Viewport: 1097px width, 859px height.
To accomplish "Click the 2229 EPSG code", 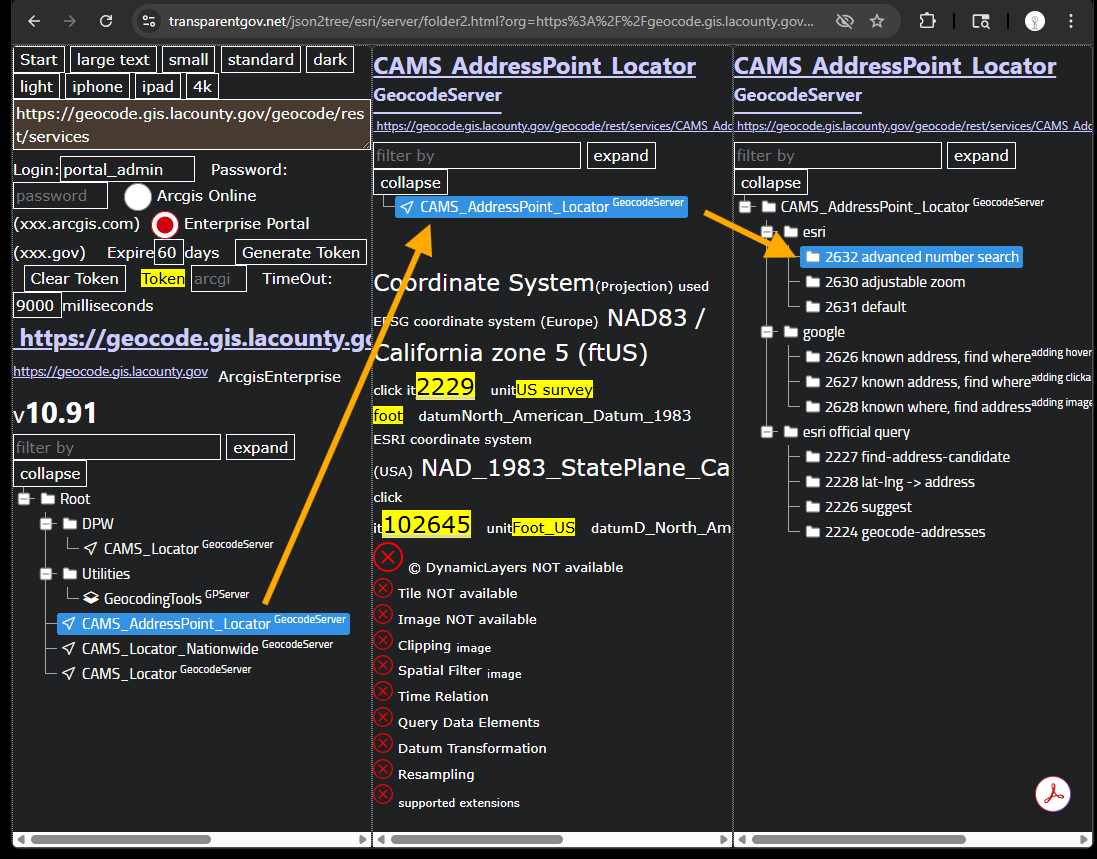I will coord(446,385).
